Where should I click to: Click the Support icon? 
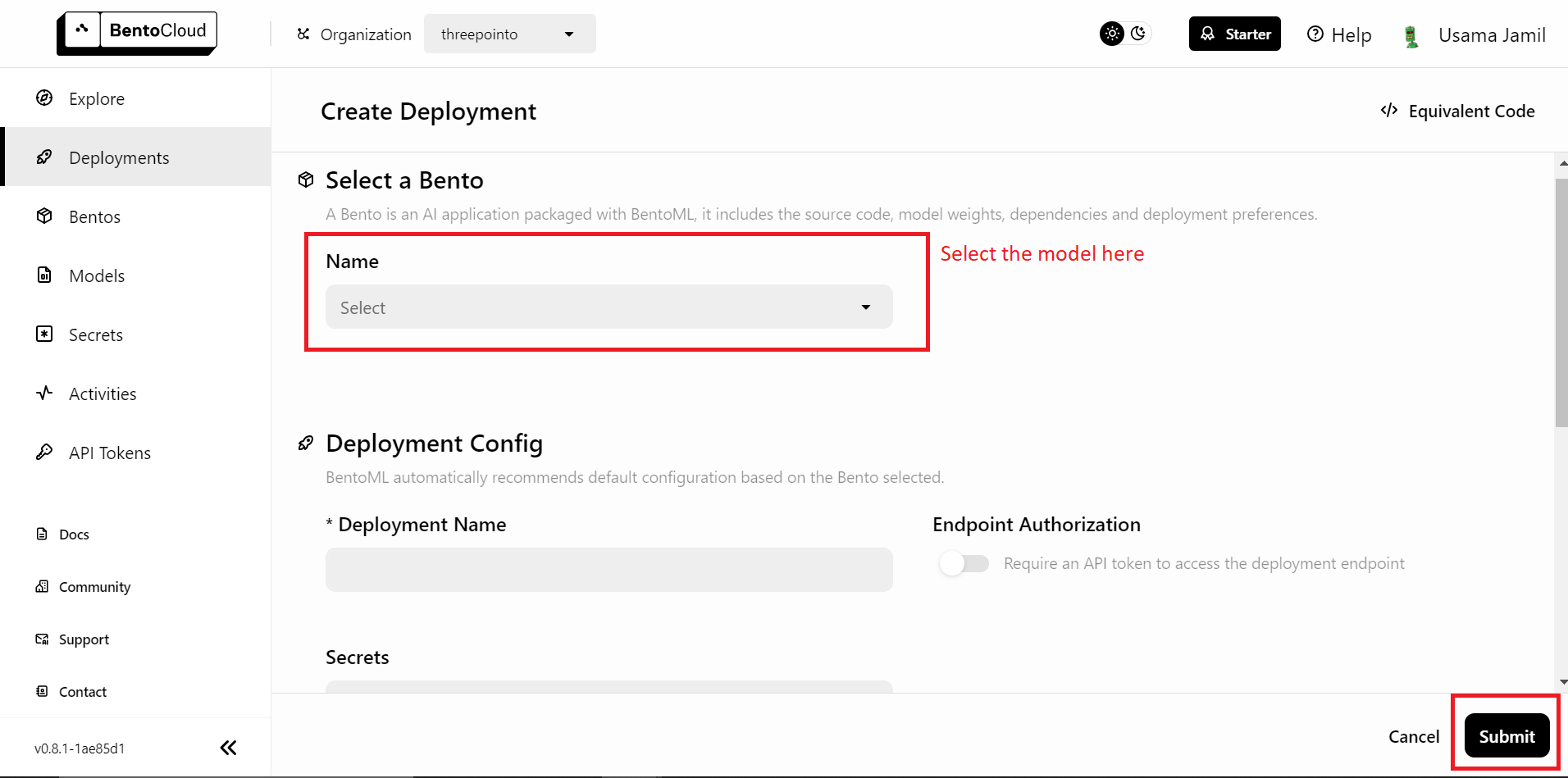tap(42, 639)
